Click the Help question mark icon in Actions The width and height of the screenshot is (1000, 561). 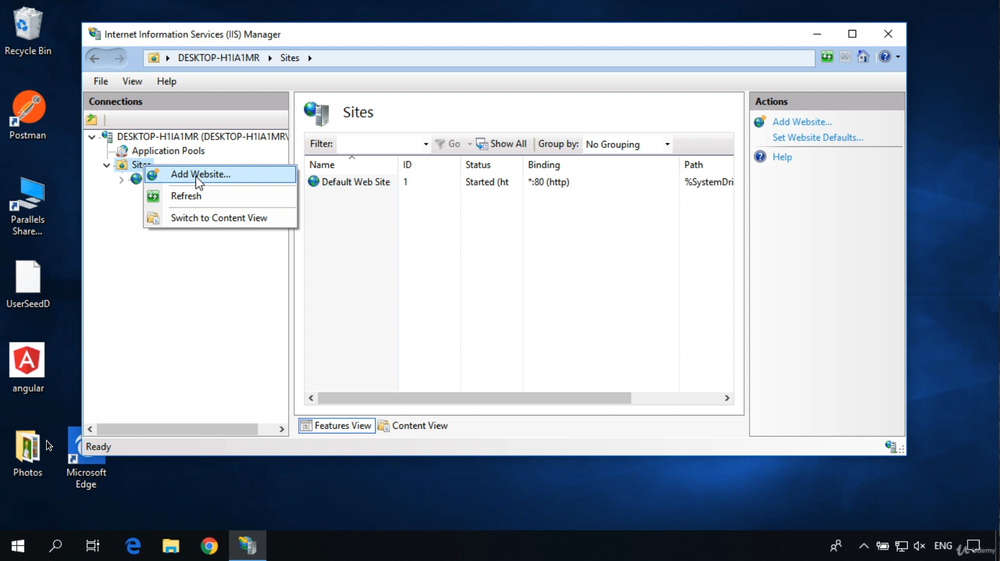tap(760, 157)
